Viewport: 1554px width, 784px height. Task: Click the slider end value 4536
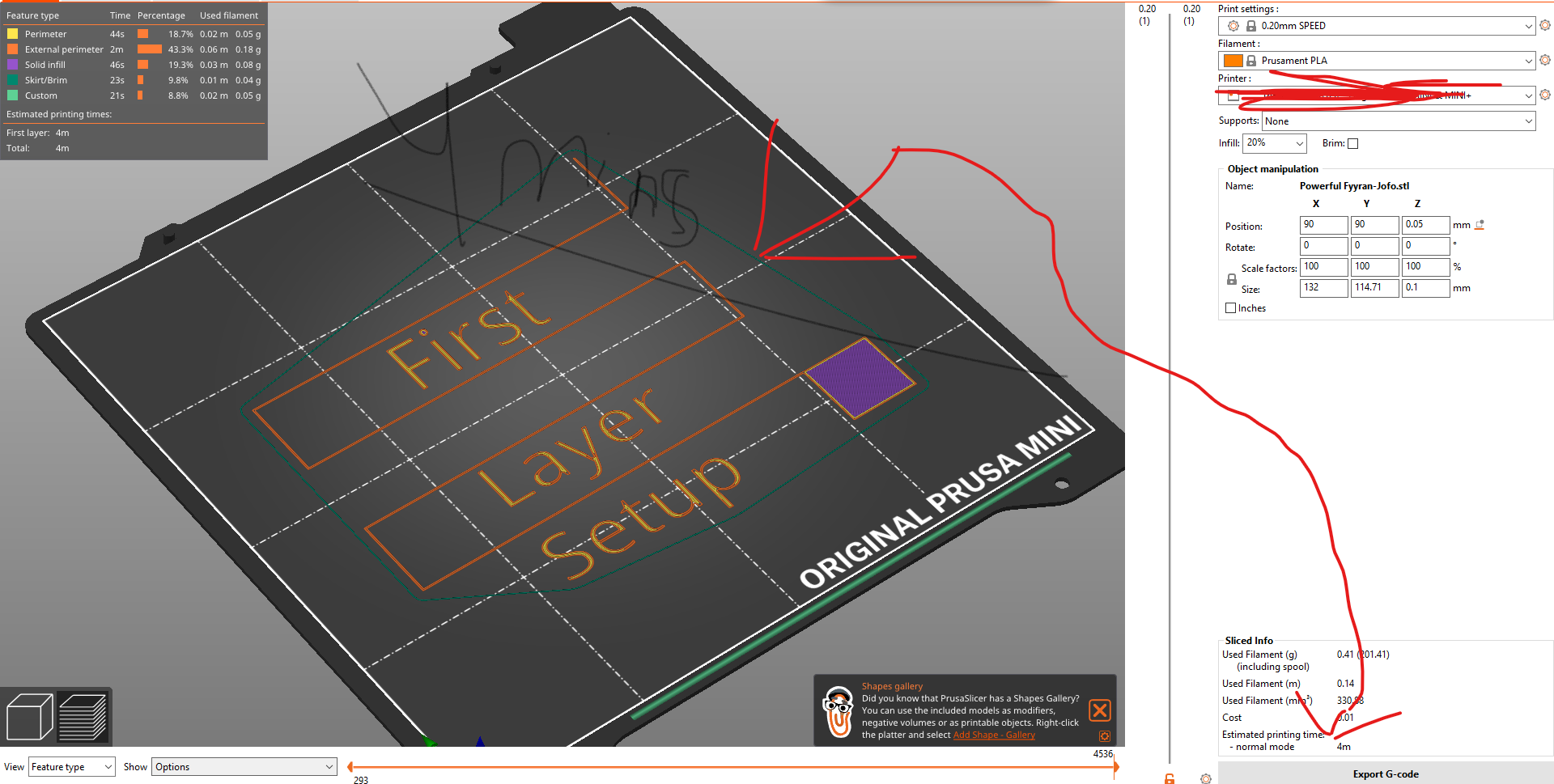1103,754
